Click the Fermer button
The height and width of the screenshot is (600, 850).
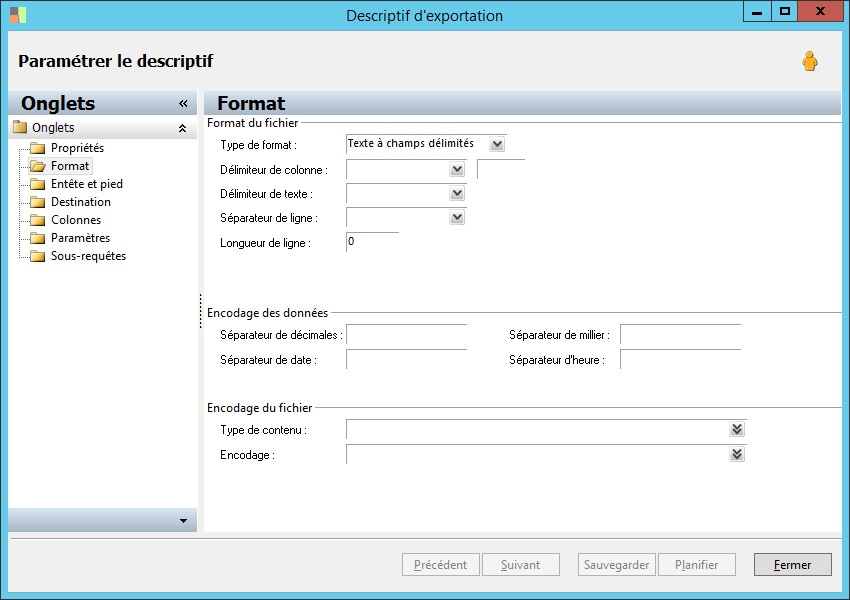tap(793, 565)
